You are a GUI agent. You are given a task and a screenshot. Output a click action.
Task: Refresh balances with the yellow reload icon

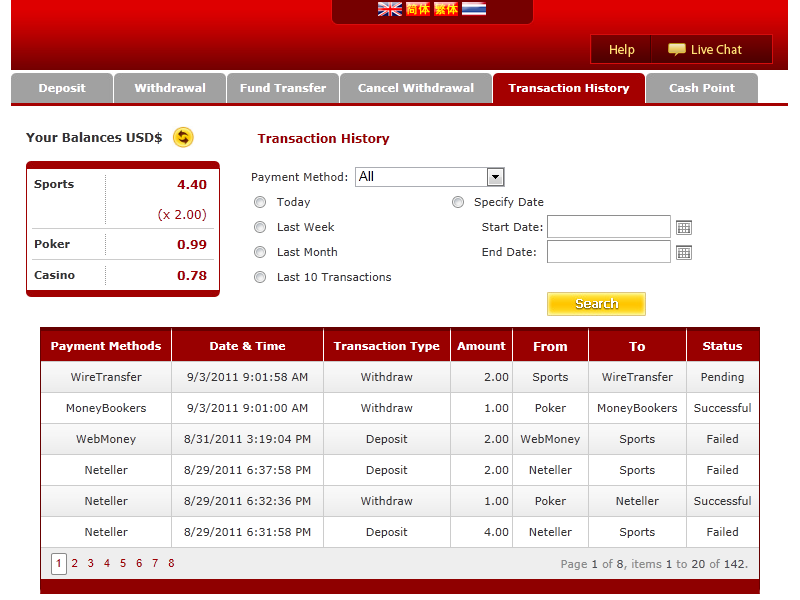[x=183, y=138]
